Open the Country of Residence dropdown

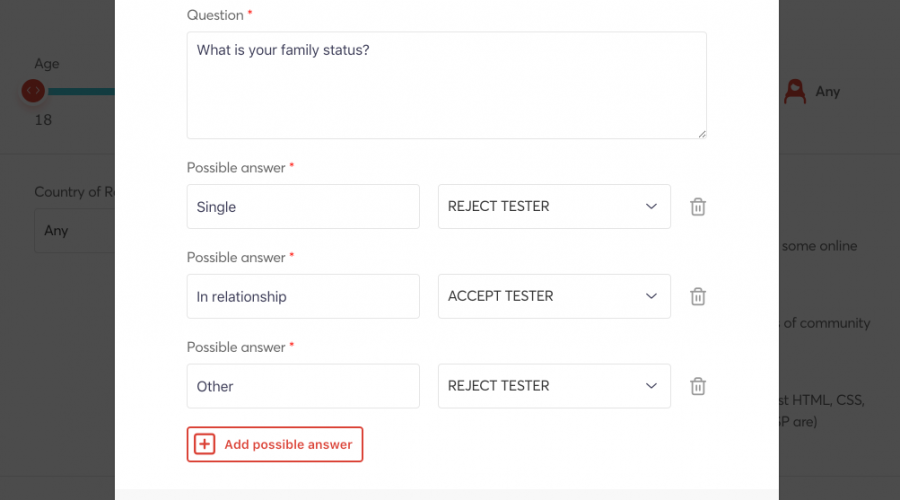coord(75,231)
